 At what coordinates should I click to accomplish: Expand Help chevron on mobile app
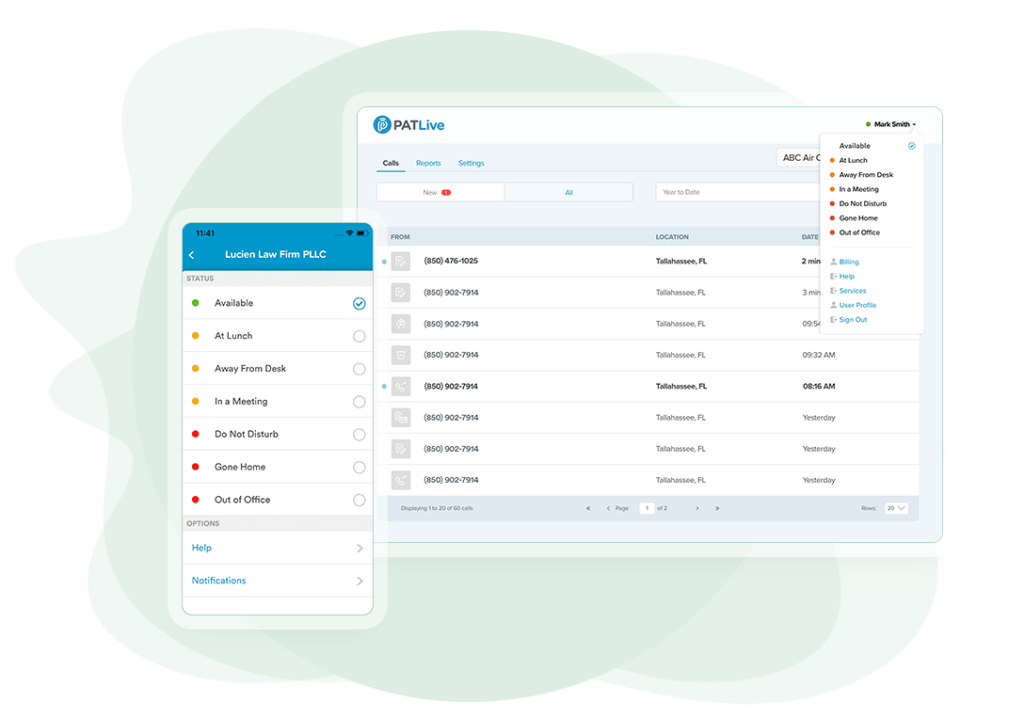[360, 549]
